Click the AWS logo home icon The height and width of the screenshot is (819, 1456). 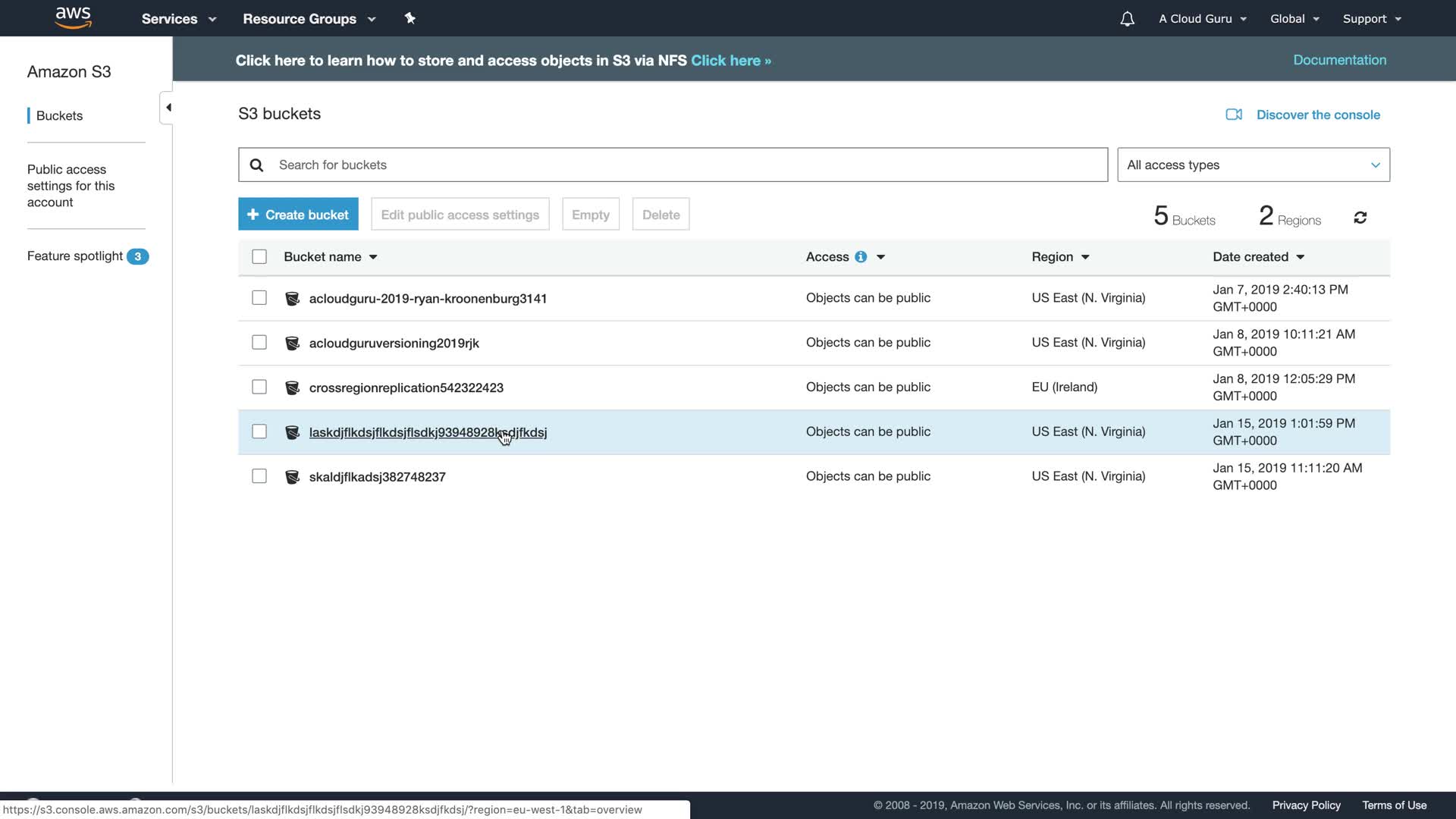pos(74,17)
